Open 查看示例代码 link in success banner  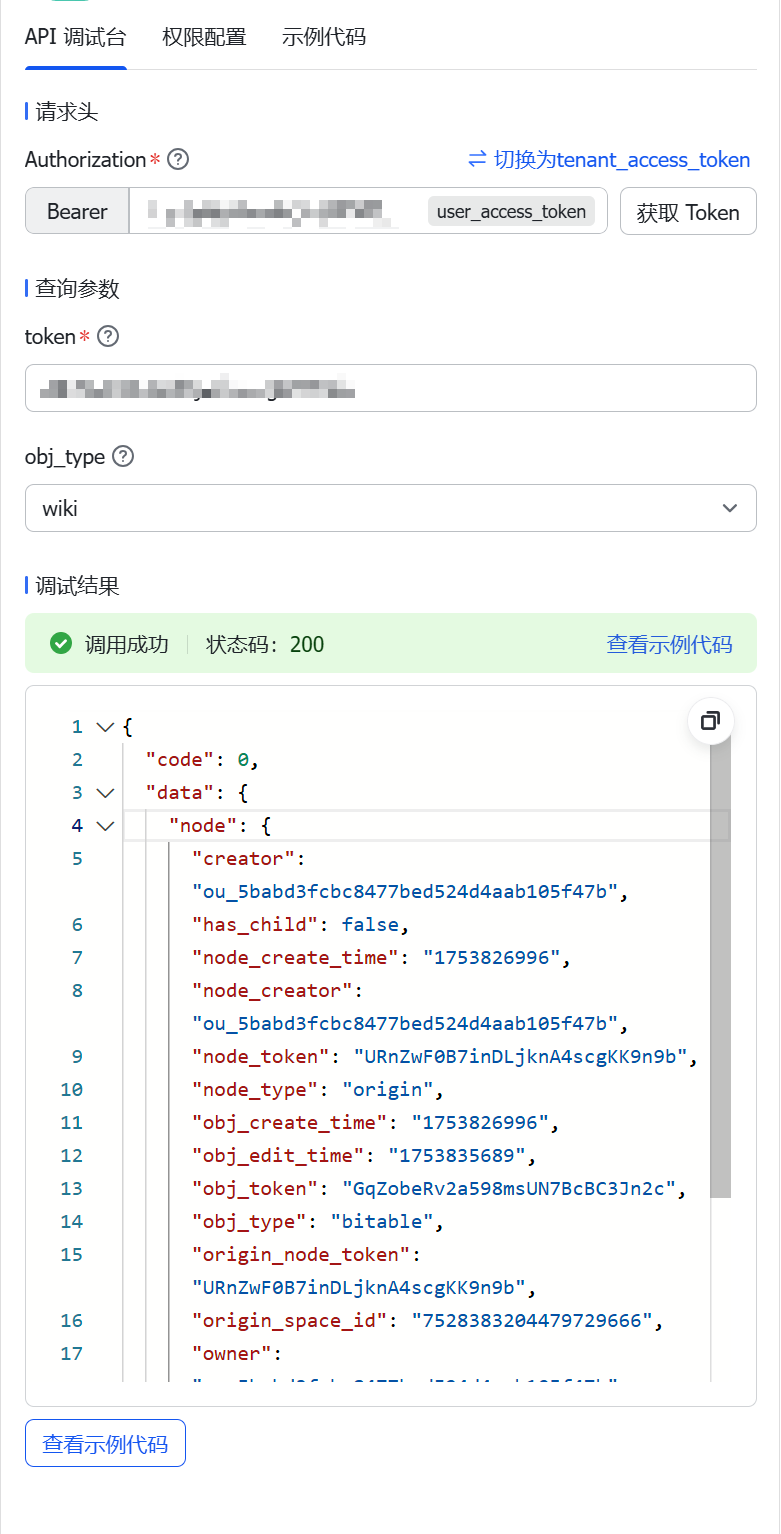click(669, 644)
